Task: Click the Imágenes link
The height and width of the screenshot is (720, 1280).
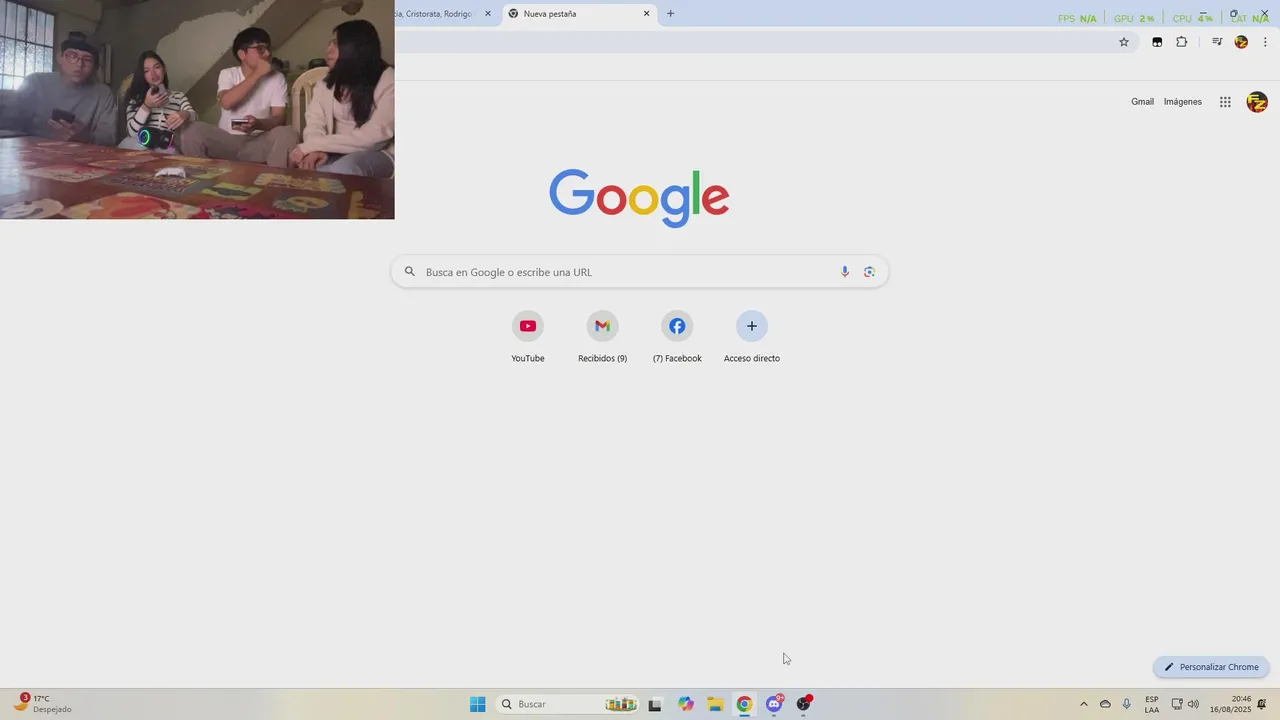Action: (x=1183, y=102)
